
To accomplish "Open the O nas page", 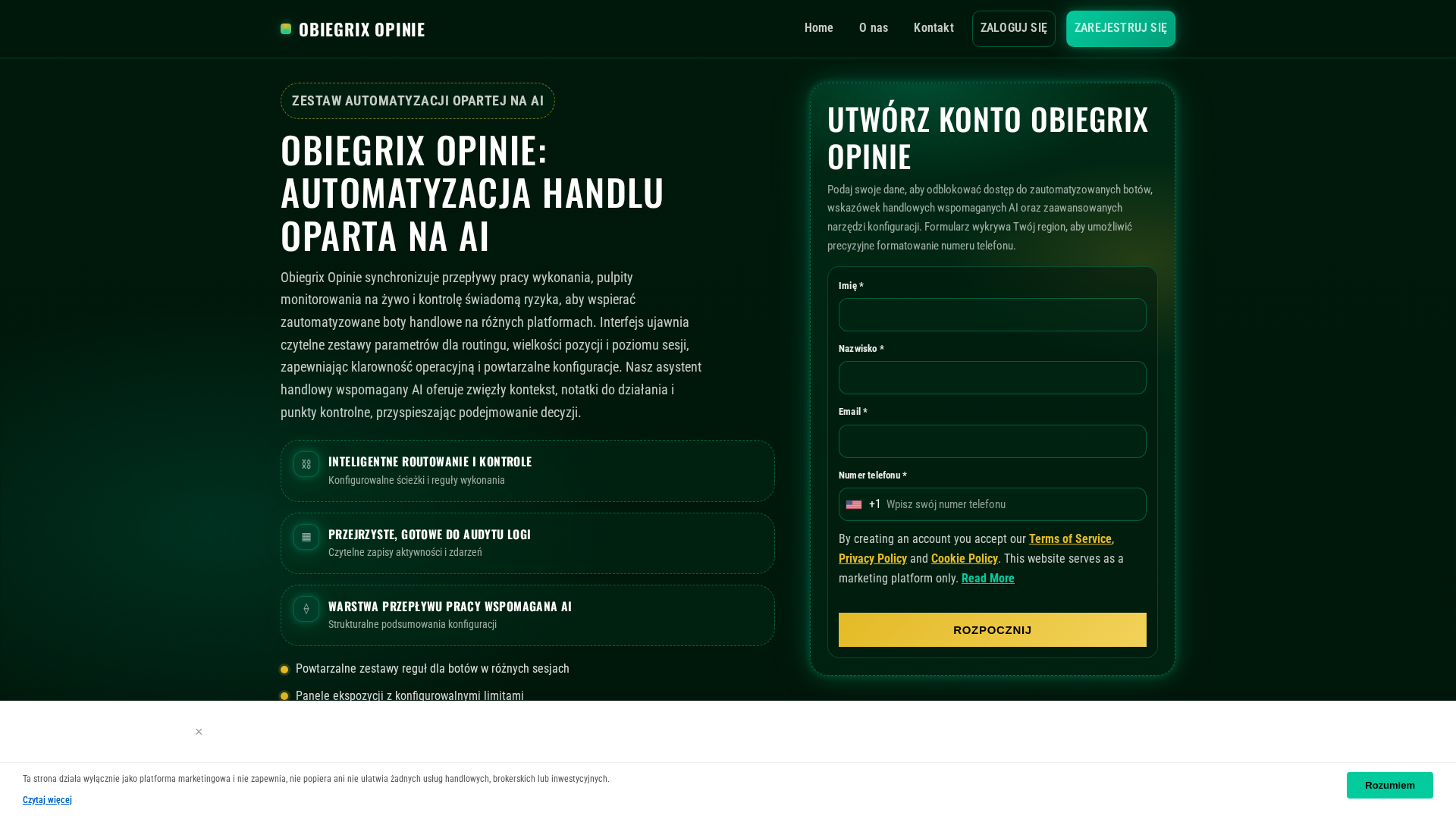I will click(x=874, y=28).
